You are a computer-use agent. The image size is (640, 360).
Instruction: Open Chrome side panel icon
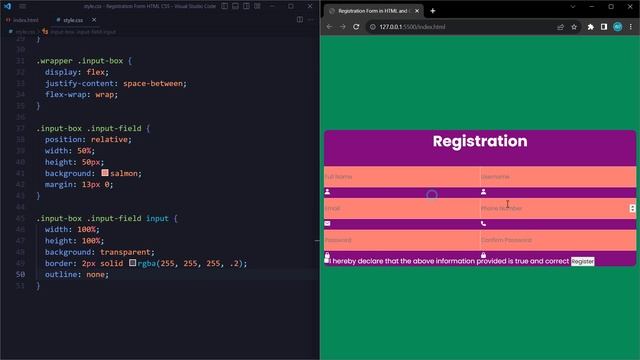tap(604, 27)
